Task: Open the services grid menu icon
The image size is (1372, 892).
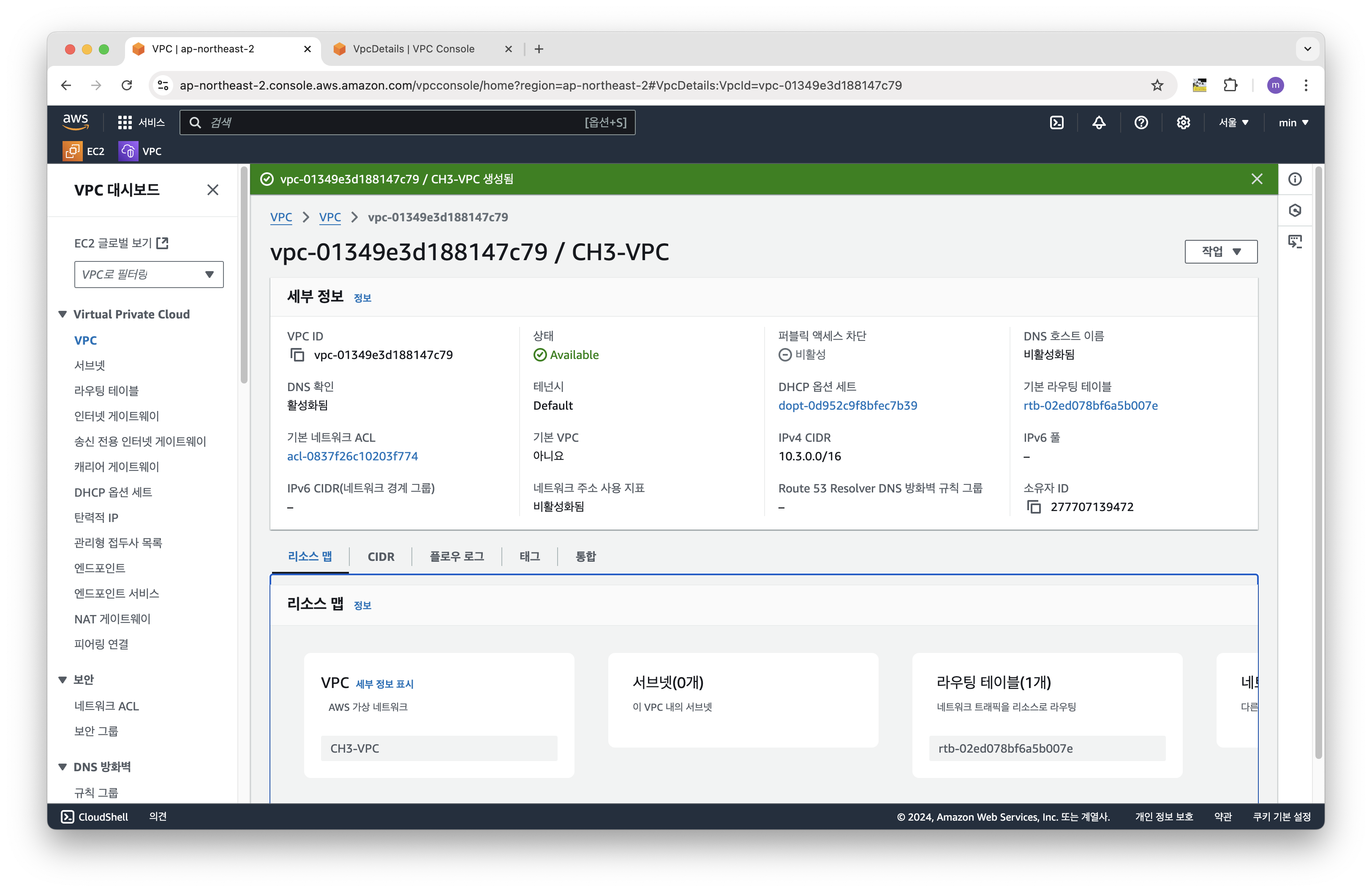Action: click(125, 123)
